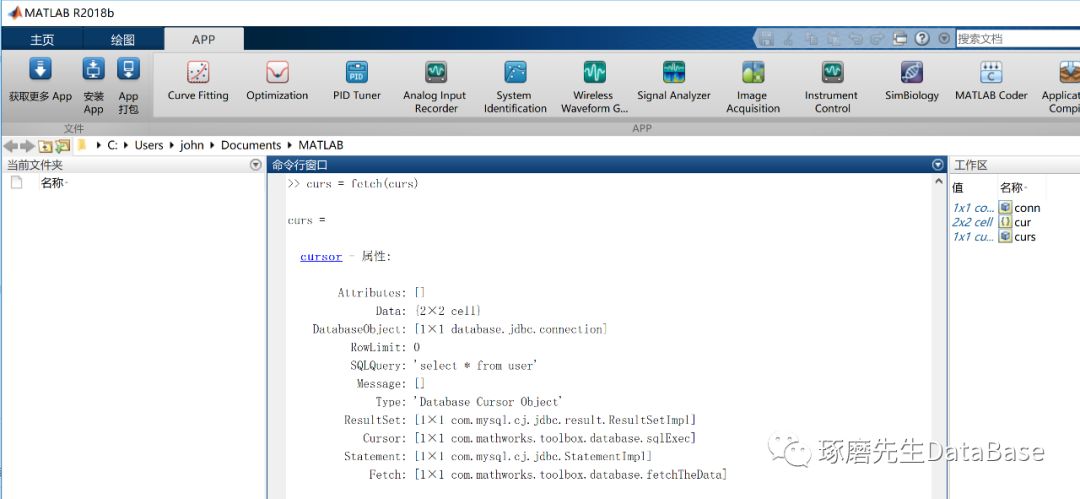Launch the System Identification app
1080x499 pixels.
(515, 87)
